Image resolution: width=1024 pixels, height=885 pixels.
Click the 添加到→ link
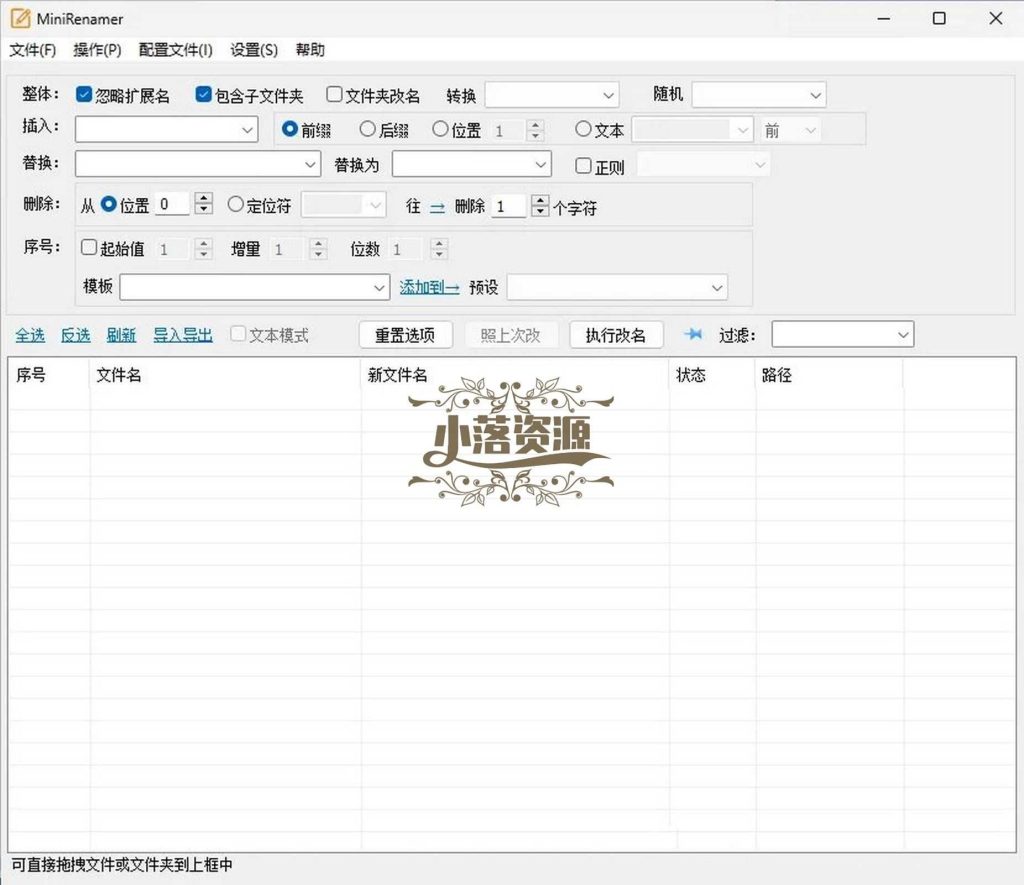[429, 287]
